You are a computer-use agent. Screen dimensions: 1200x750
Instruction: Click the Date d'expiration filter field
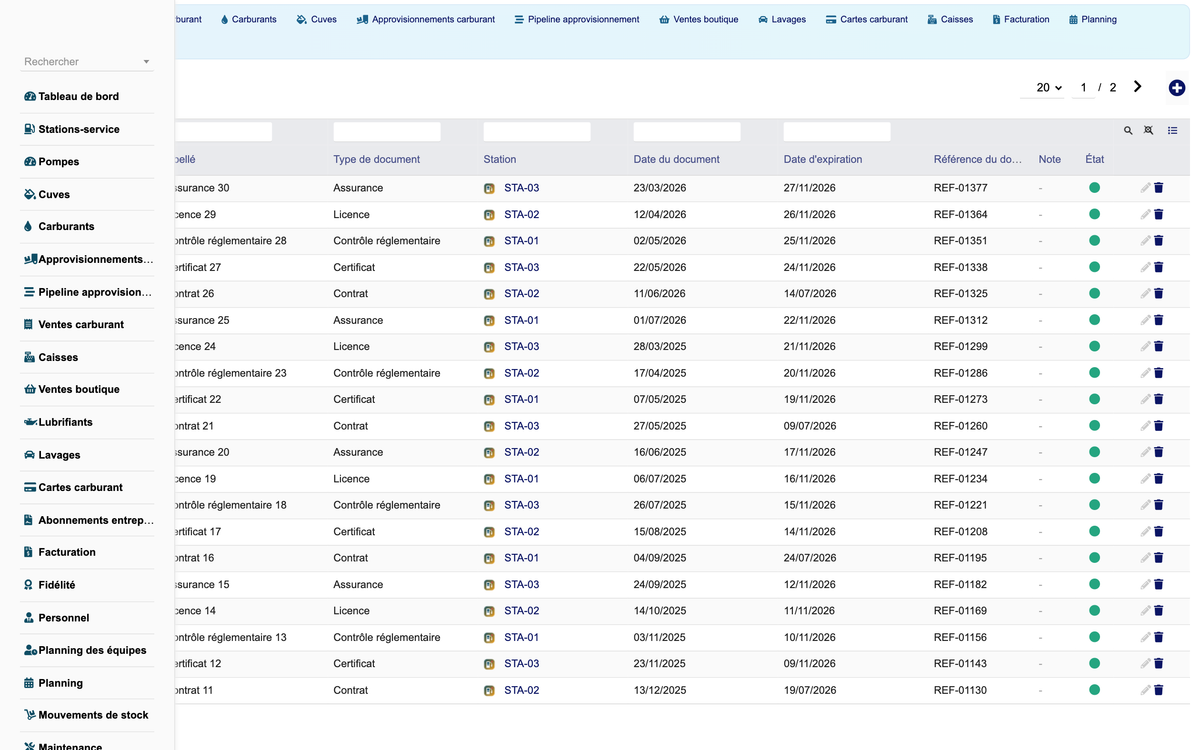[837, 131]
